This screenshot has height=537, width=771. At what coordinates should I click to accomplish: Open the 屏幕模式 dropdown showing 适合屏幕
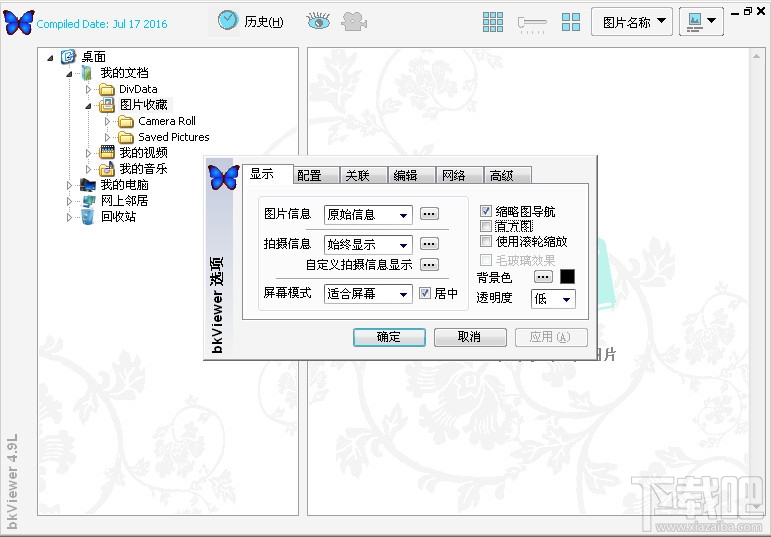(368, 294)
